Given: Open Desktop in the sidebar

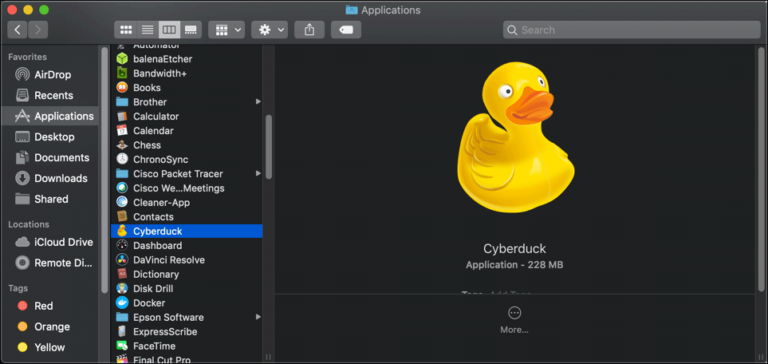Looking at the screenshot, I should point(49,137).
